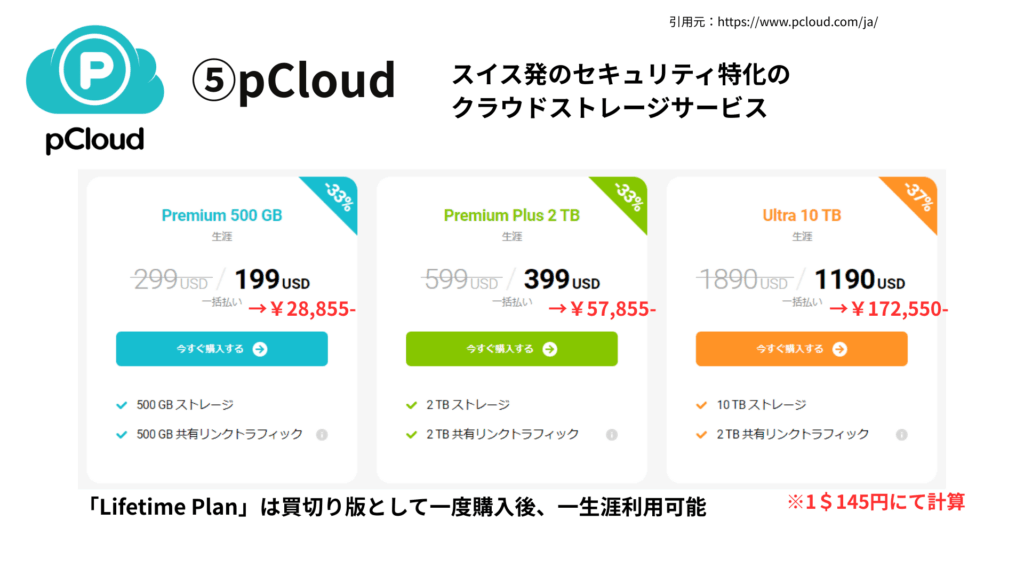
Task: Click the orange -37% discount ribbon
Action: coord(918,200)
